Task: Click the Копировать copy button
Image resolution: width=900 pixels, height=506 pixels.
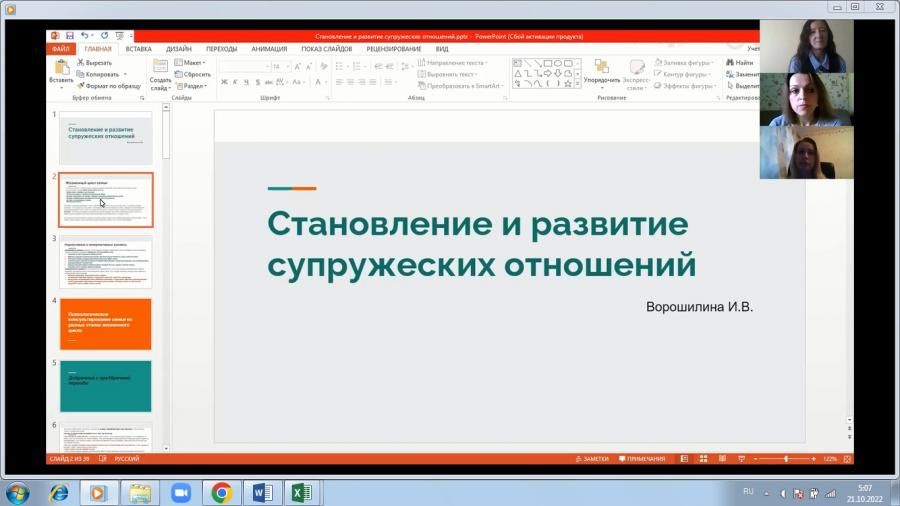Action: [x=98, y=75]
